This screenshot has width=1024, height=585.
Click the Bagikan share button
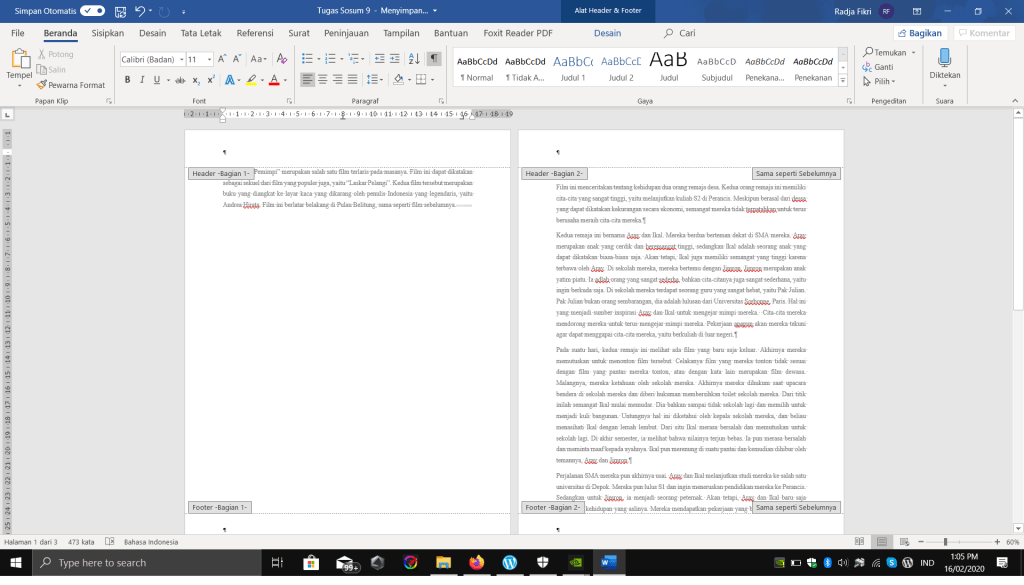(919, 33)
